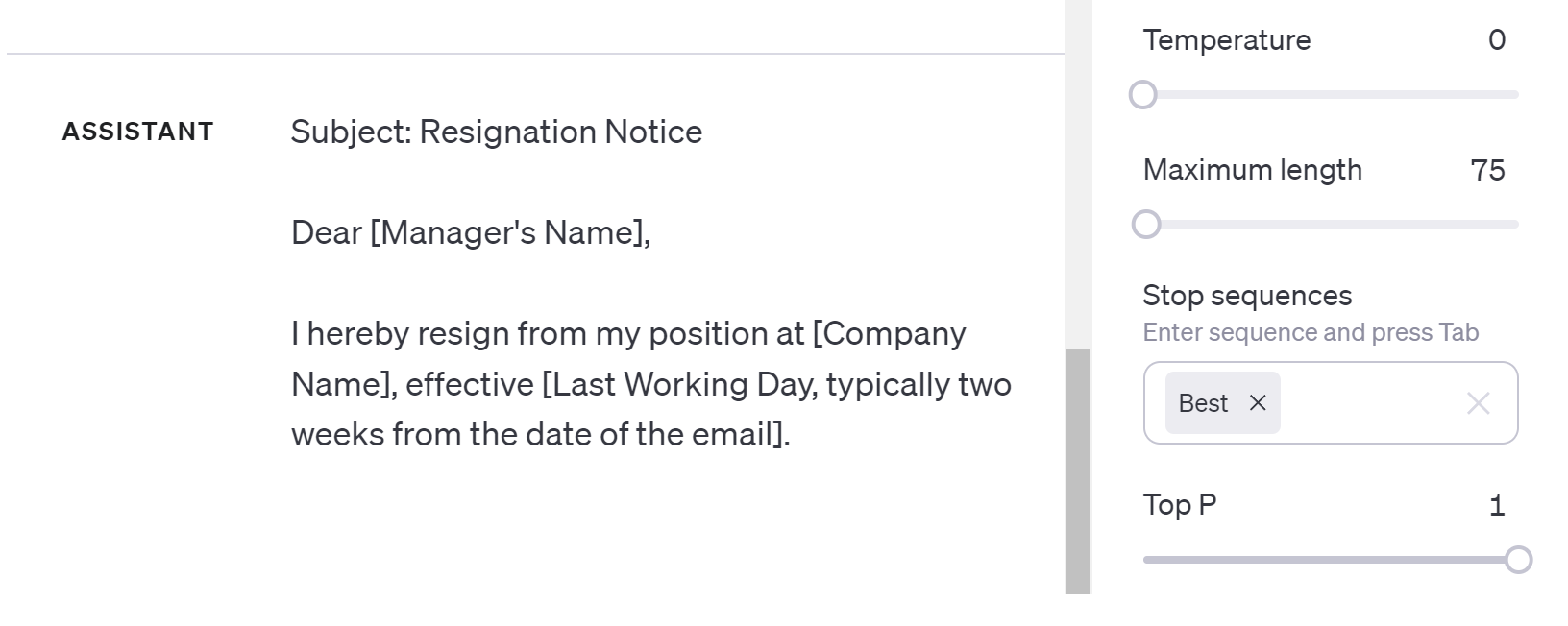The width and height of the screenshot is (1568, 626).
Task: Edit the Temperature value 0
Action: [1496, 40]
